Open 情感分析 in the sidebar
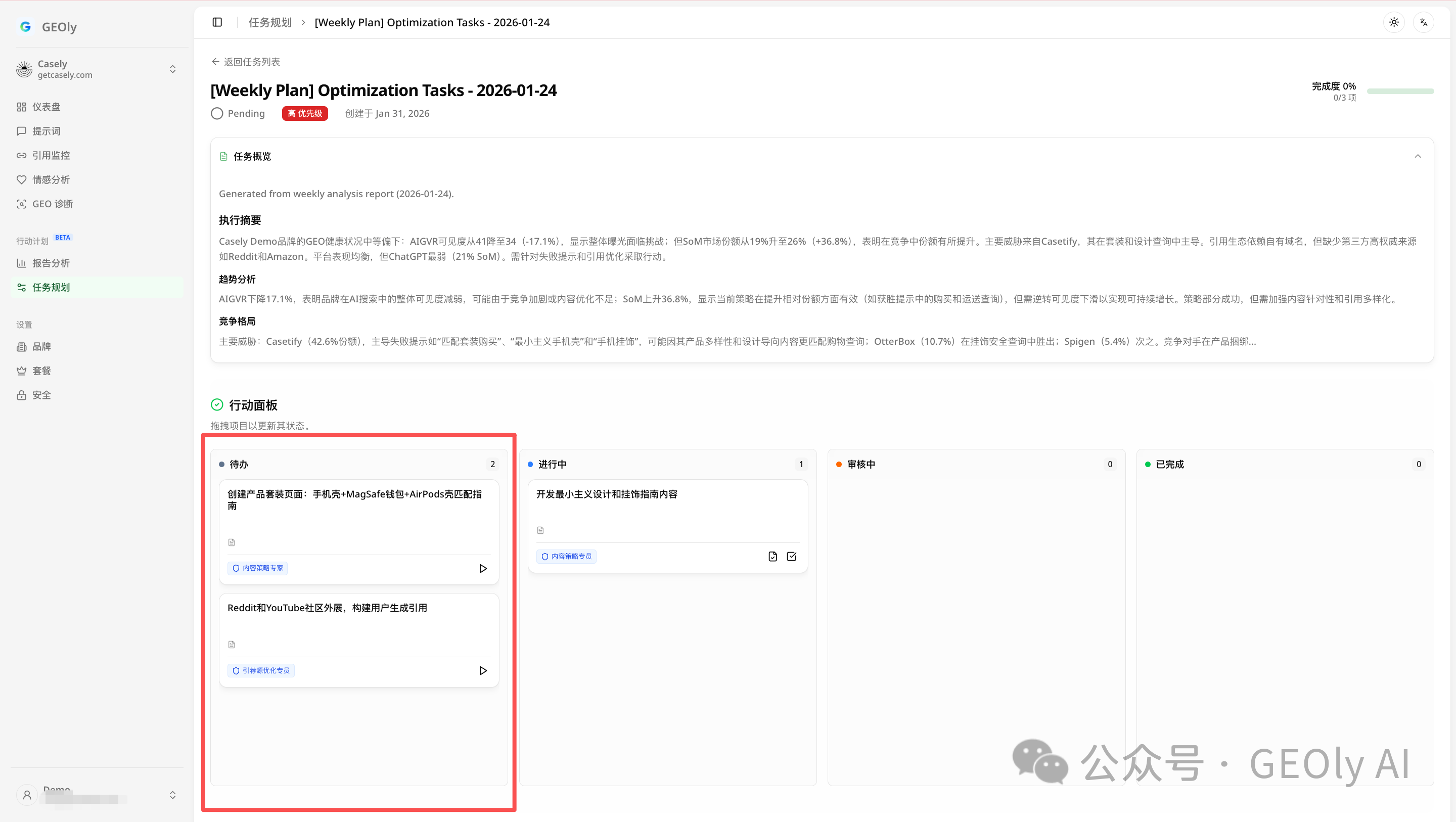 (x=97, y=180)
